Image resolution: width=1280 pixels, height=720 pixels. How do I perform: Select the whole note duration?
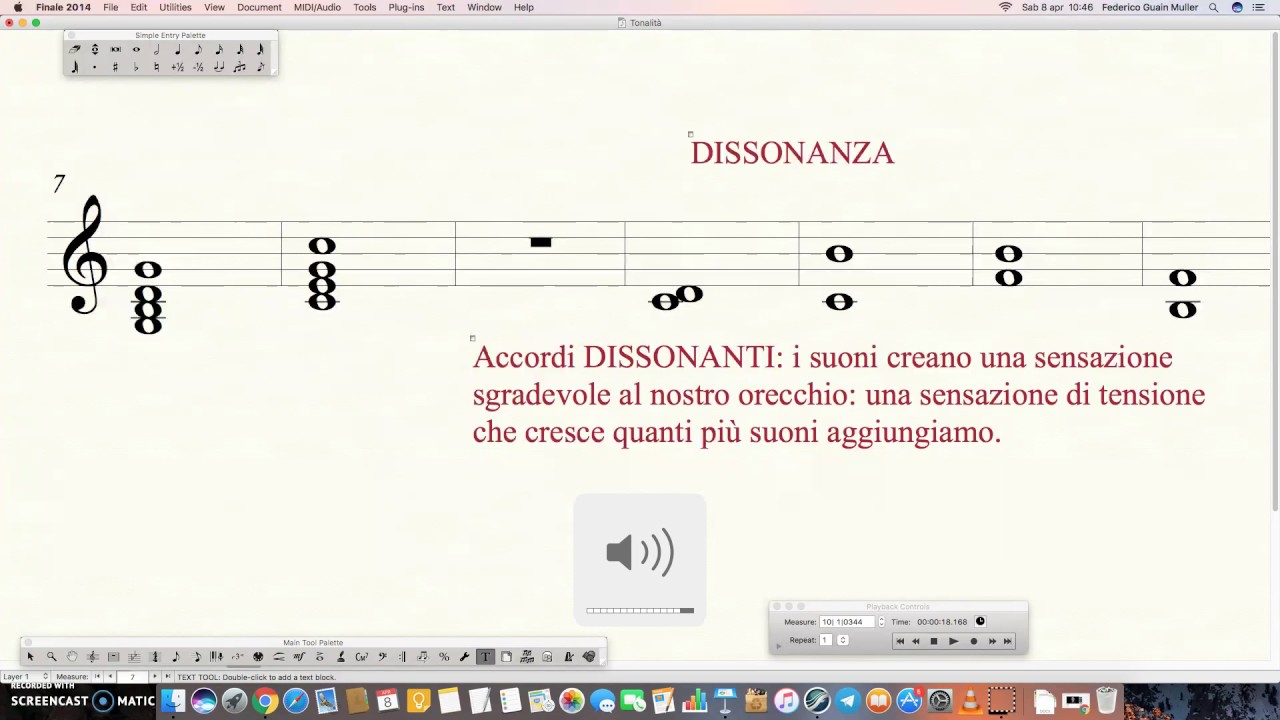click(x=136, y=49)
